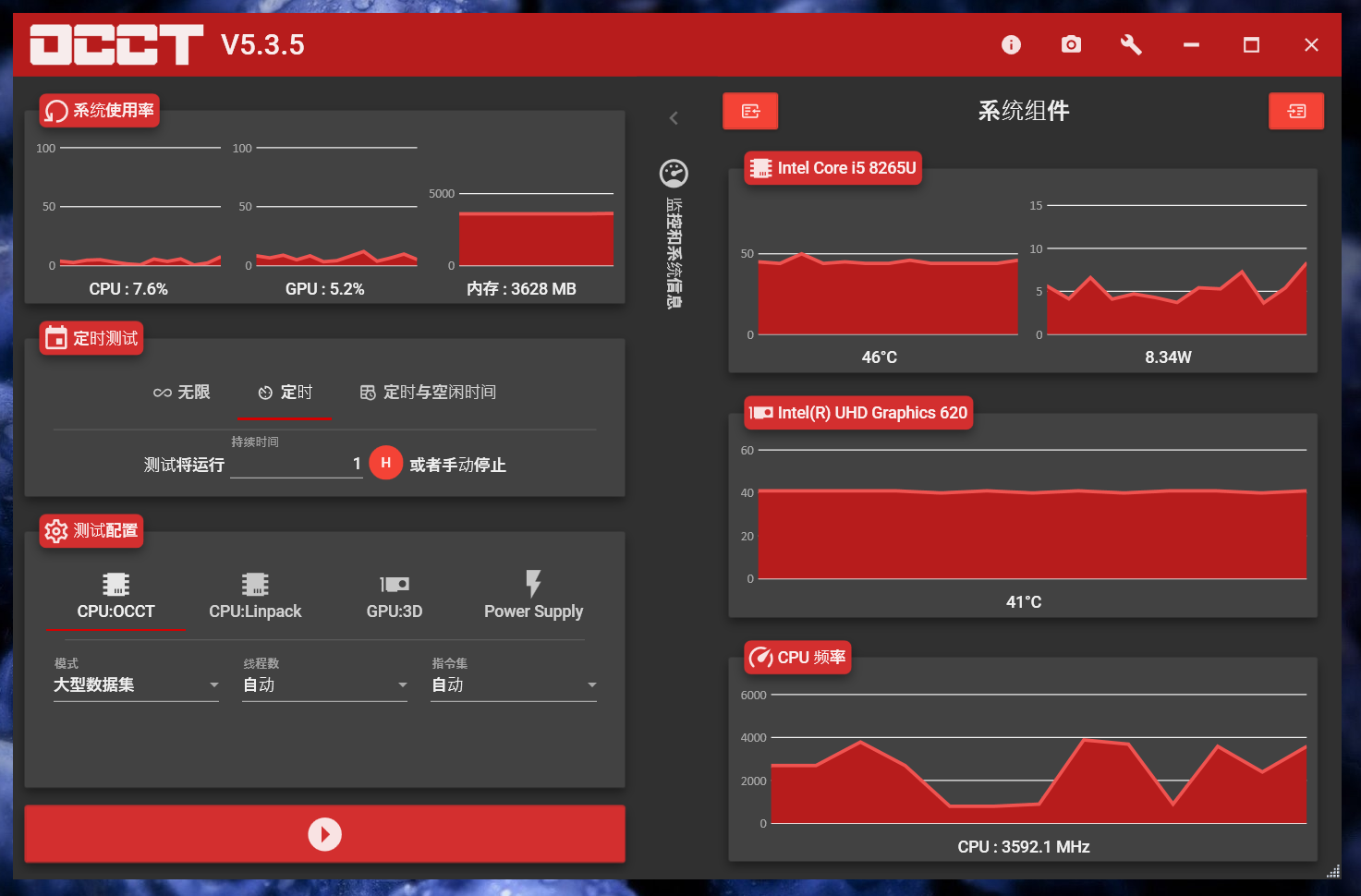Screen dimensions: 1361x896
Task: Select the 定时 timed test tab
Action: (284, 393)
